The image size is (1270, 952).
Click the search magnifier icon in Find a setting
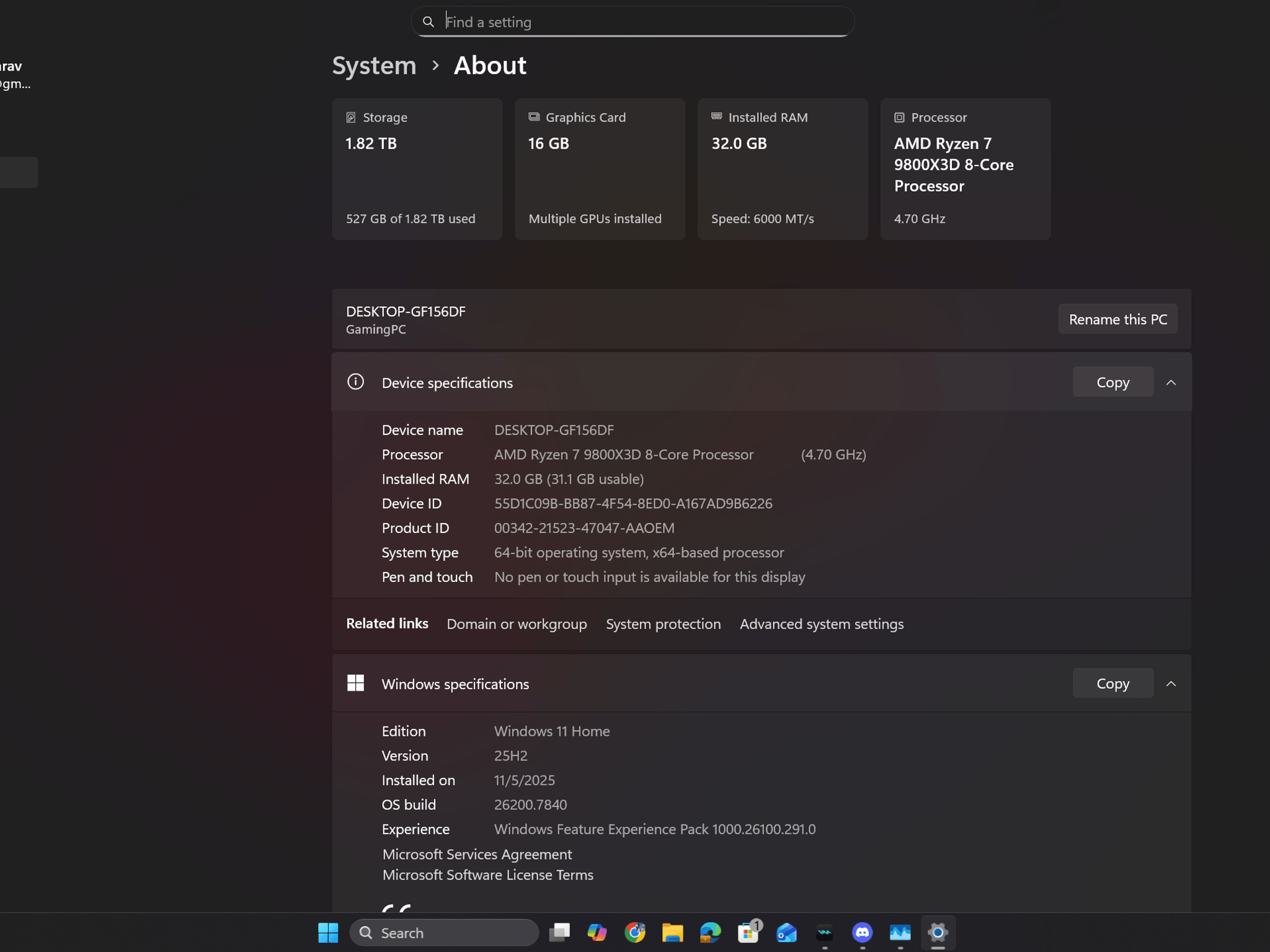click(428, 22)
